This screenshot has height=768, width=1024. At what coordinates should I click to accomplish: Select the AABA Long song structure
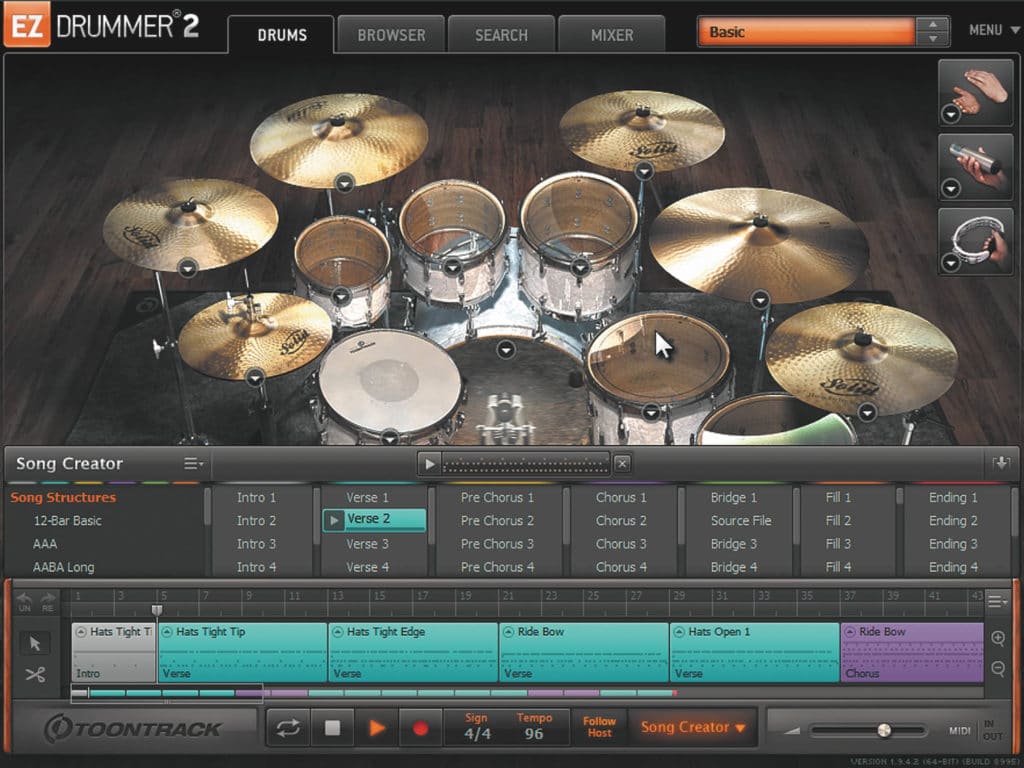[63, 567]
